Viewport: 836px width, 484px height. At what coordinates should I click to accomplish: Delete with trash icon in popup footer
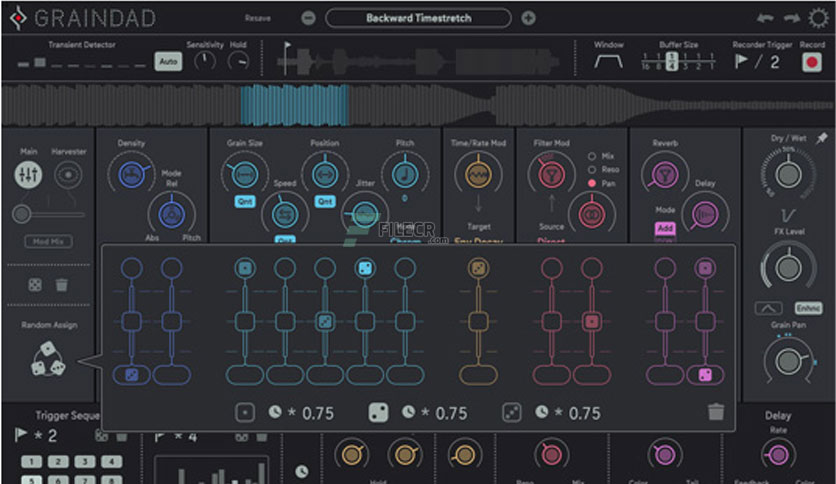716,412
